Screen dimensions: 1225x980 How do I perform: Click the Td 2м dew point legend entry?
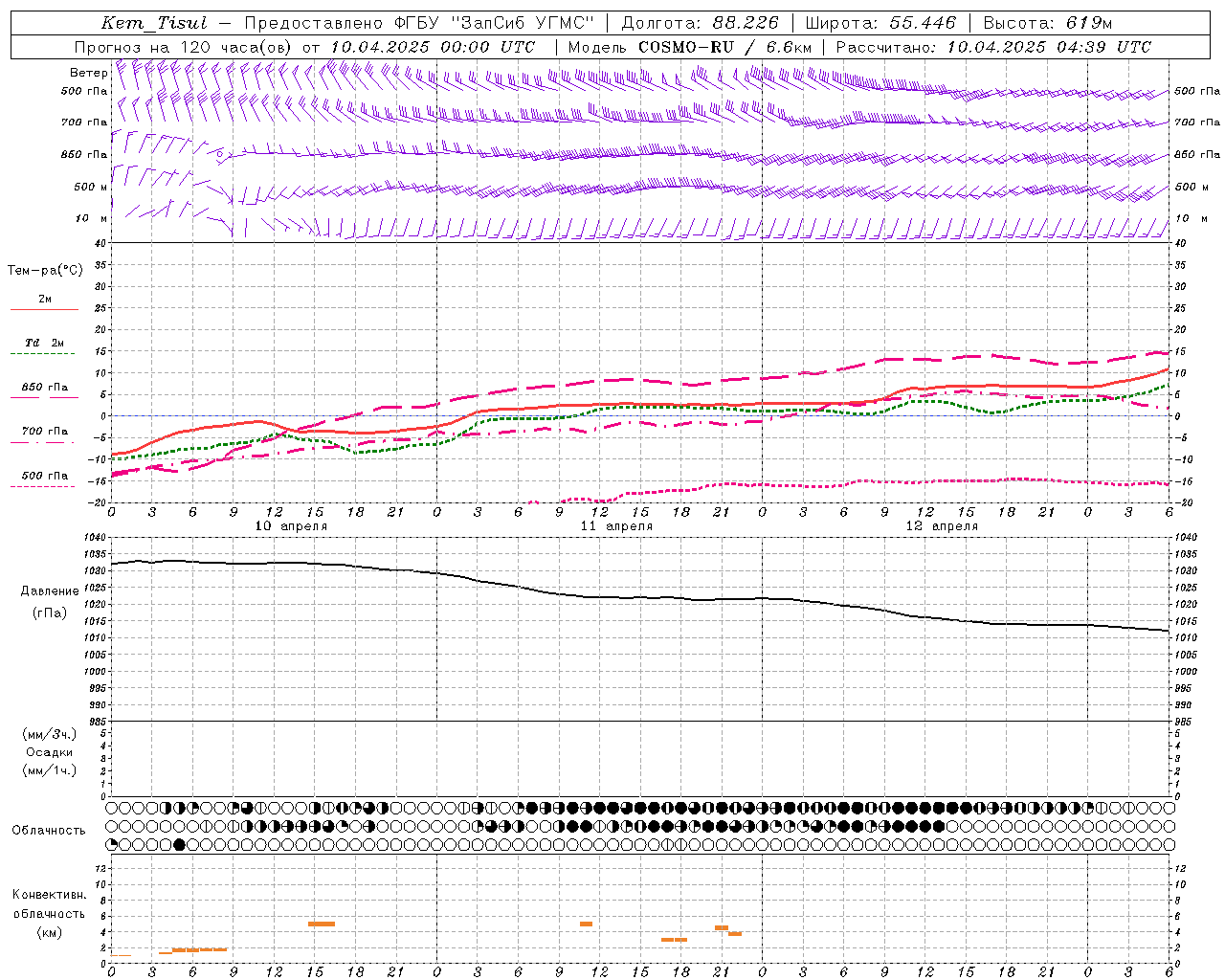tap(44, 346)
